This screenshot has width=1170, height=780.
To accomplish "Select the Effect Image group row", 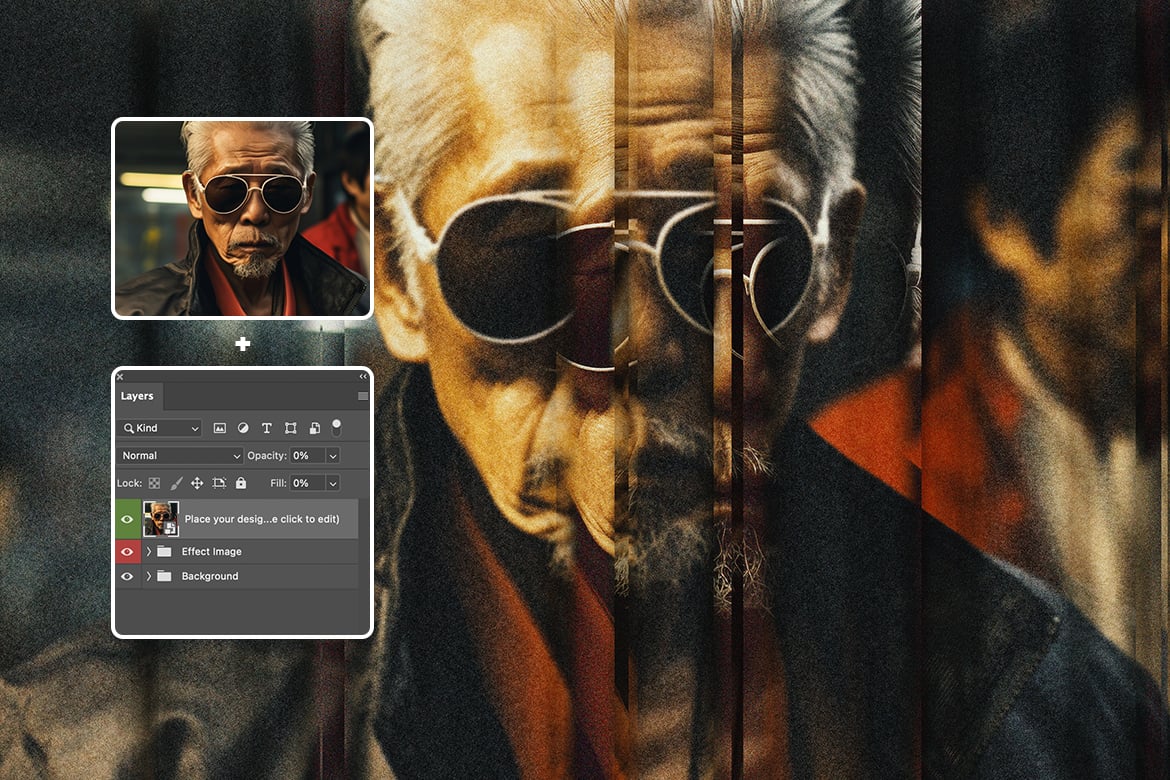I will 237,552.
